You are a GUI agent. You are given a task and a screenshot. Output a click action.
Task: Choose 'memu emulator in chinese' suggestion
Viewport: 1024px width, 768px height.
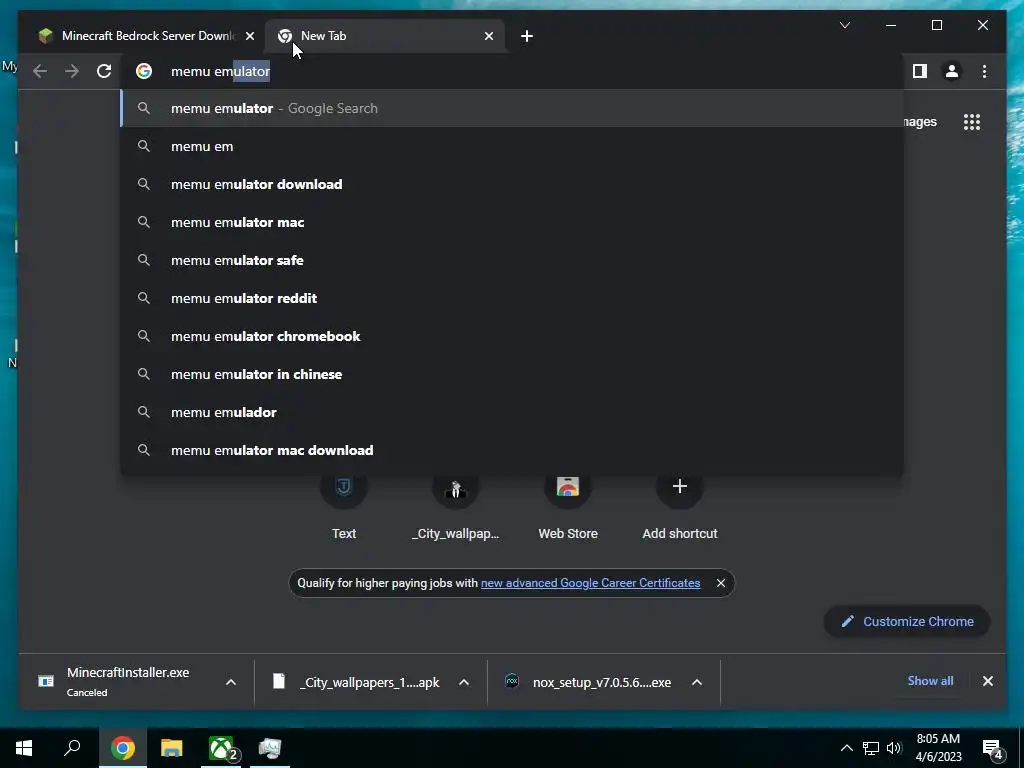[x=512, y=374]
